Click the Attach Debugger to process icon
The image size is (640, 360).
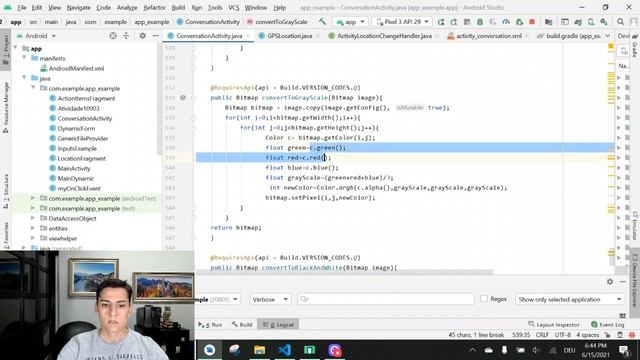coord(519,22)
